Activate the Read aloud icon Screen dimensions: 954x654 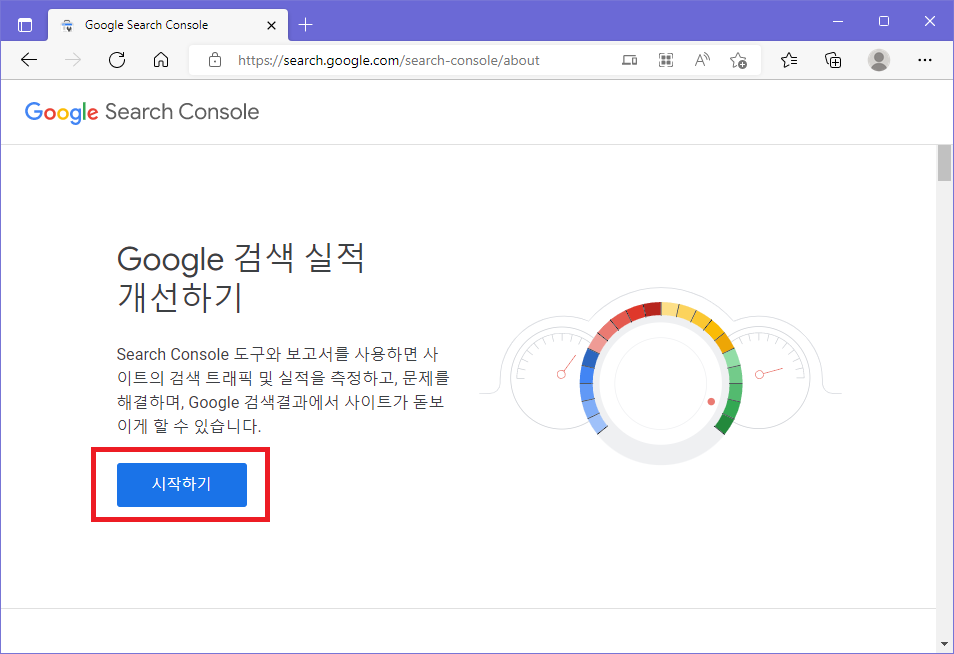pyautogui.click(x=702, y=60)
